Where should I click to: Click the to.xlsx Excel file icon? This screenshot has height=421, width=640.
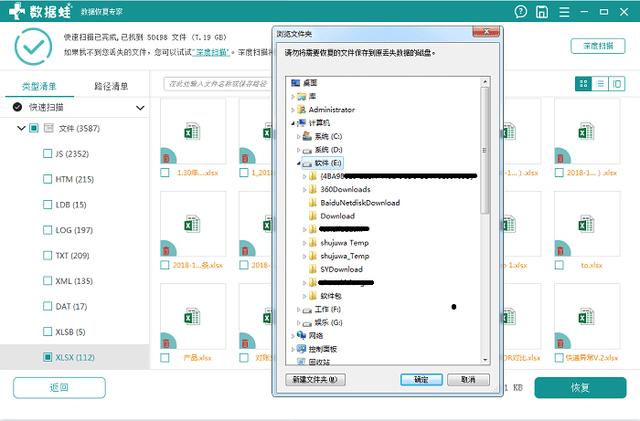586,224
